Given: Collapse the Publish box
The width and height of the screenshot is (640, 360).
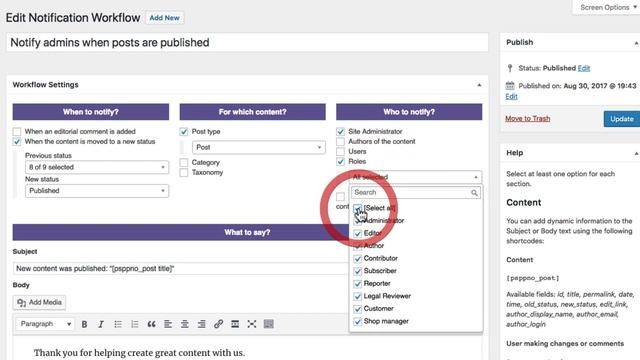Looking at the screenshot, I should point(636,43).
